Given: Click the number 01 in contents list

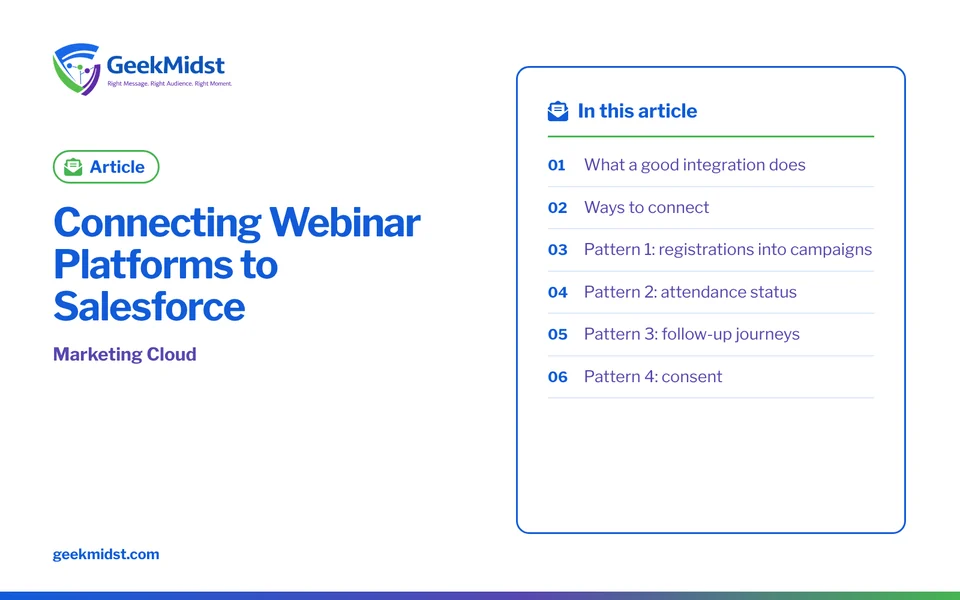Looking at the screenshot, I should (557, 165).
